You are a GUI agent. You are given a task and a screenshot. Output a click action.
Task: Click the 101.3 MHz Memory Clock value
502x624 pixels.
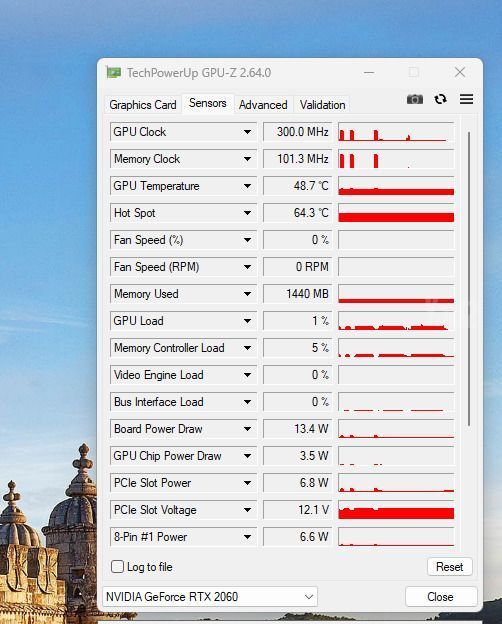(x=297, y=159)
